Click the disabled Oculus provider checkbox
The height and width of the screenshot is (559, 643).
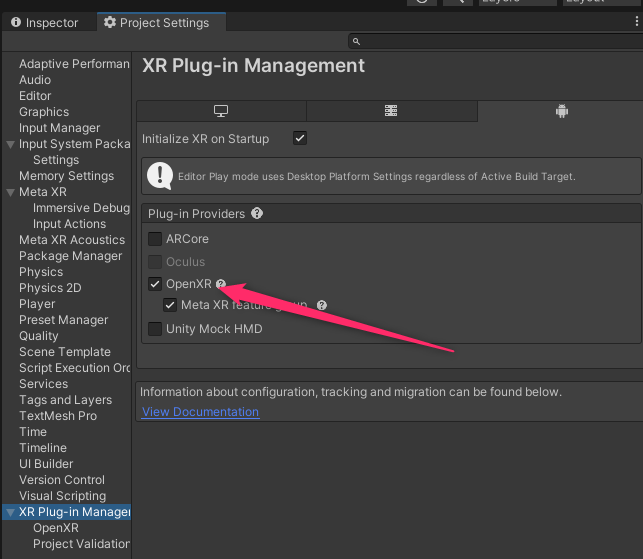155,262
